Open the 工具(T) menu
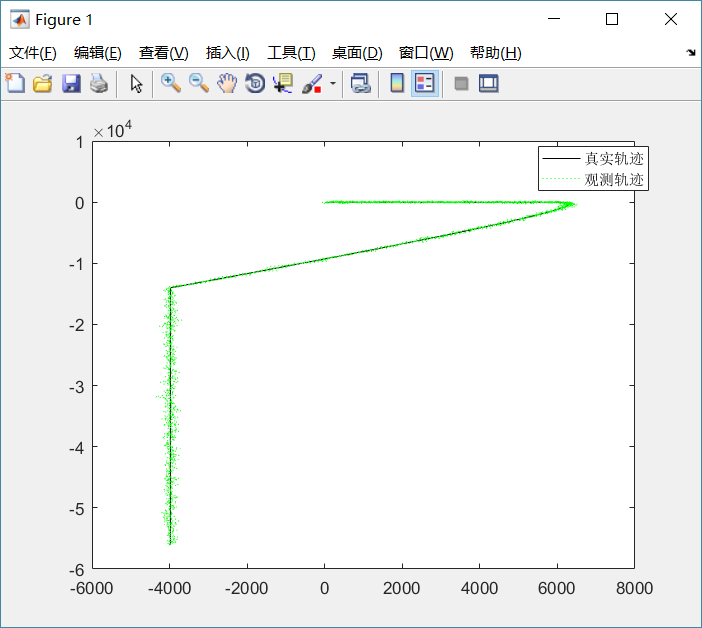The image size is (702, 628). click(x=290, y=53)
